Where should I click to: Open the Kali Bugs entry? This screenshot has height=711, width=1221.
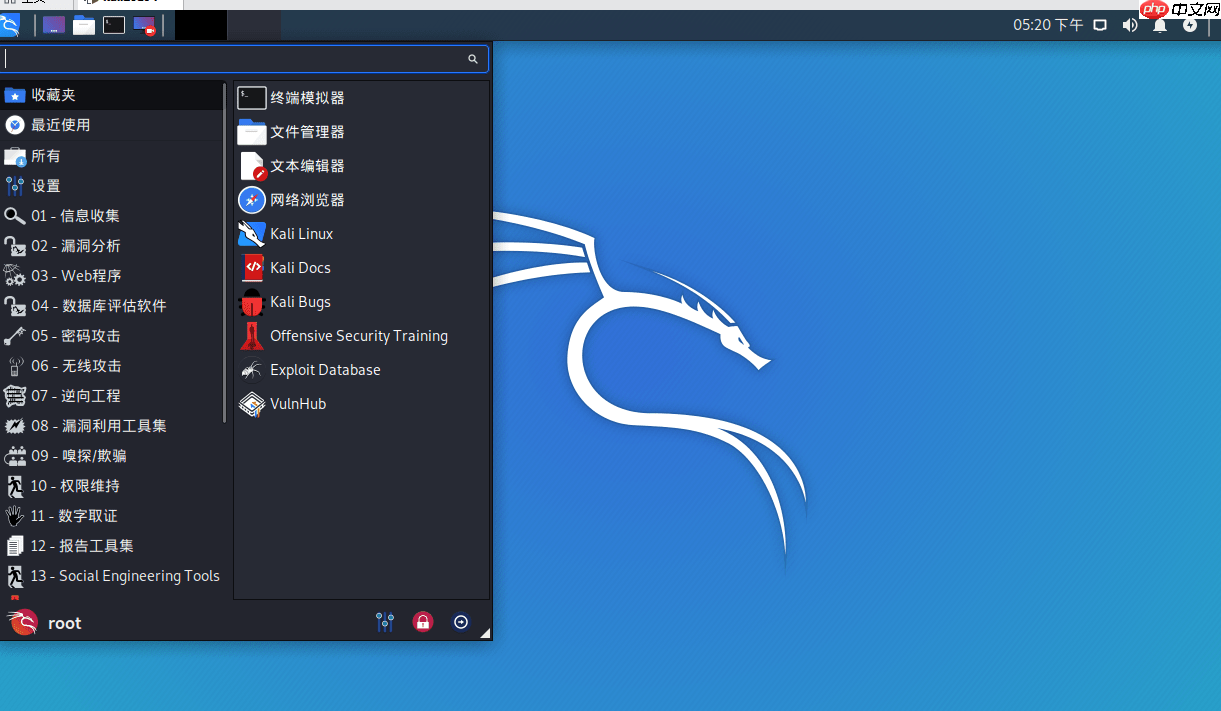coord(361,302)
